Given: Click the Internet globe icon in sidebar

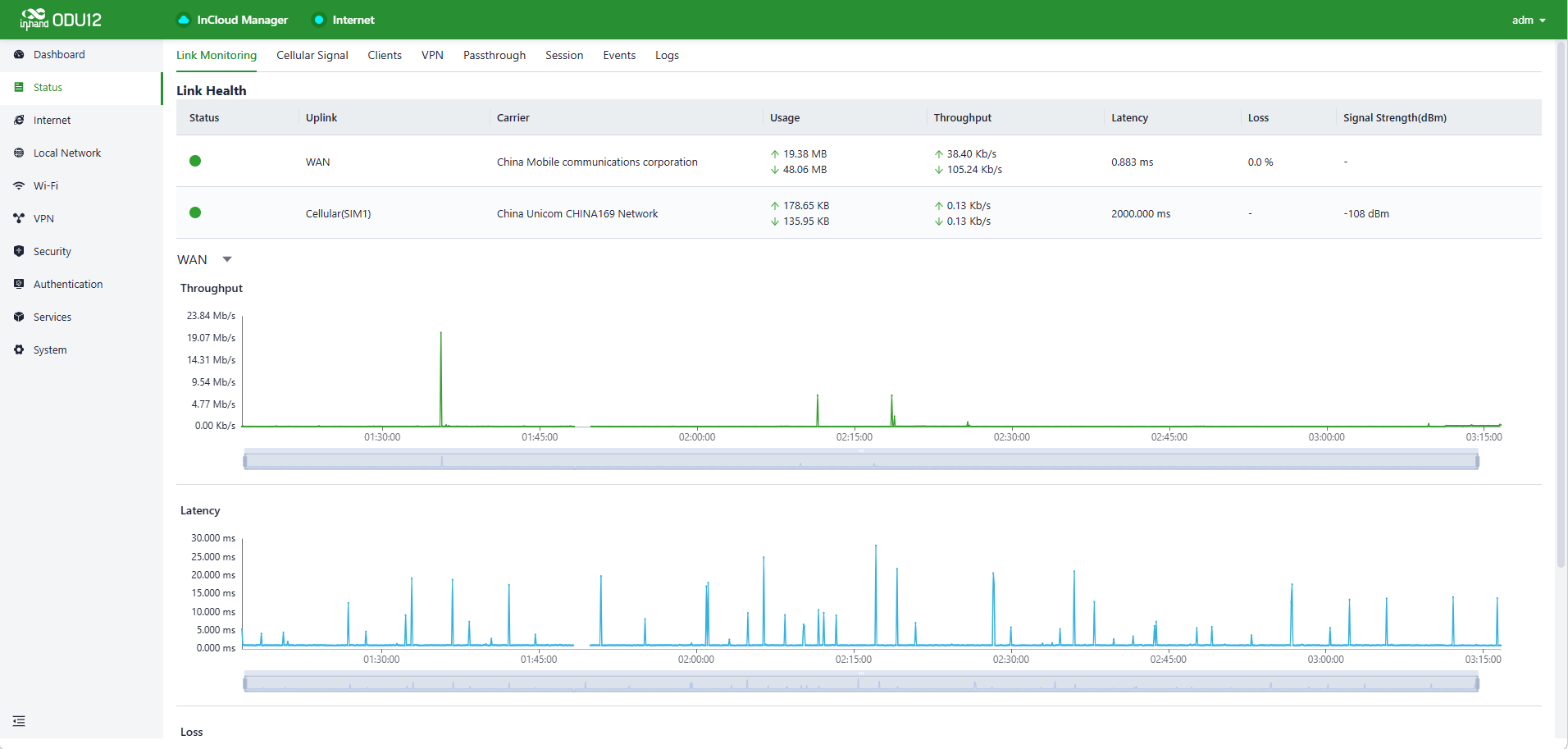Looking at the screenshot, I should [19, 121].
